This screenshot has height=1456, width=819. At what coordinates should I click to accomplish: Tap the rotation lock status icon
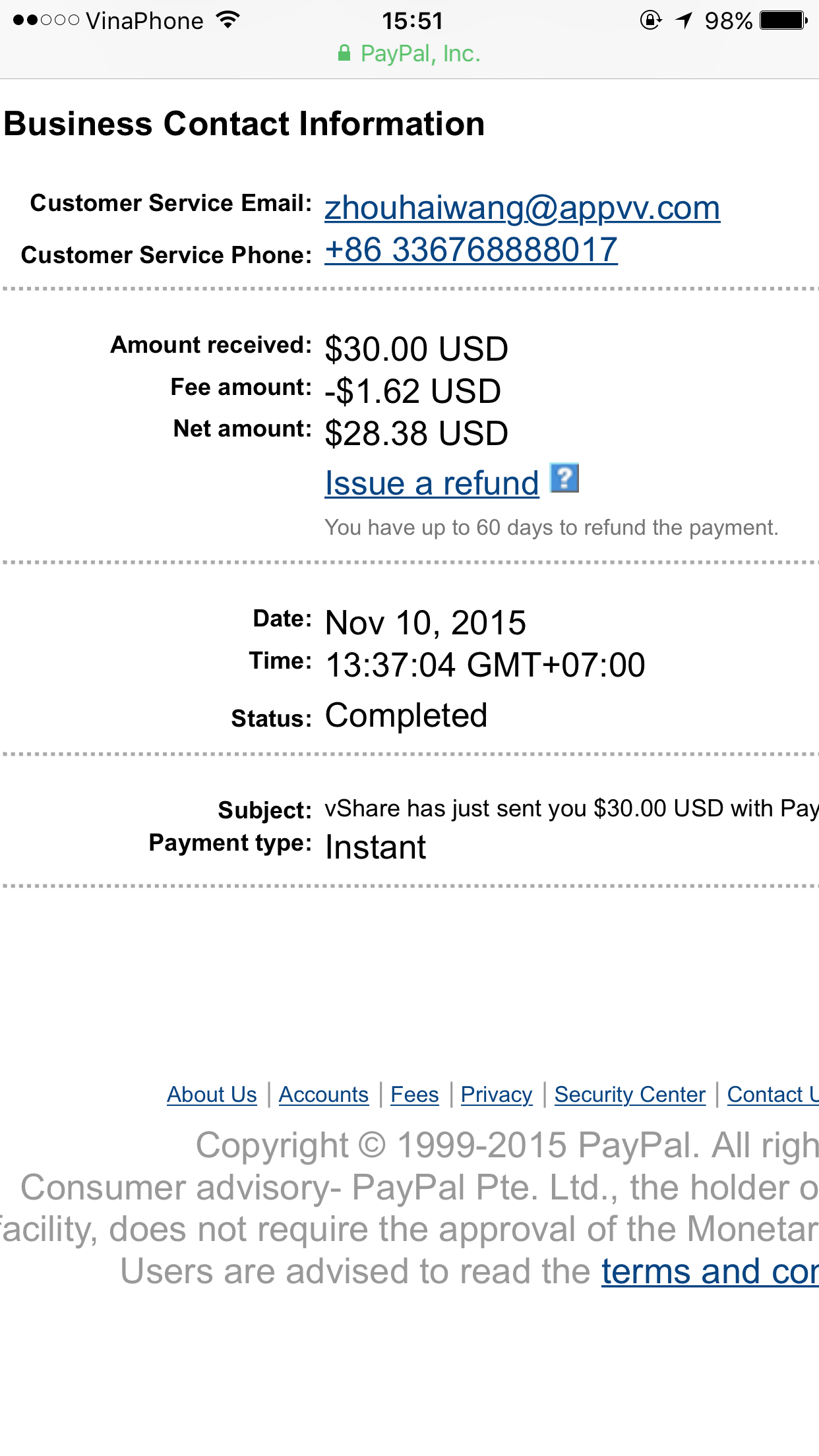tap(650, 20)
